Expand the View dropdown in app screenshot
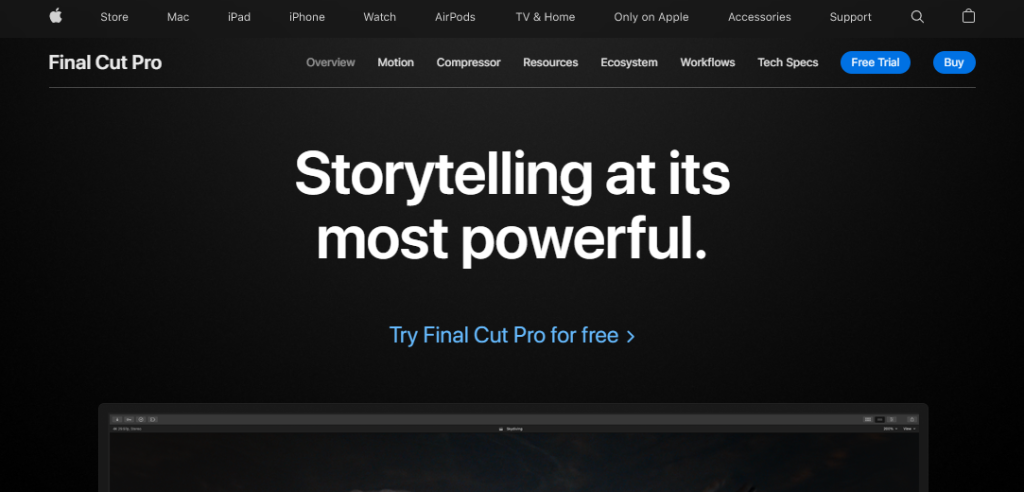Image resolution: width=1024 pixels, height=492 pixels. pos(909,429)
